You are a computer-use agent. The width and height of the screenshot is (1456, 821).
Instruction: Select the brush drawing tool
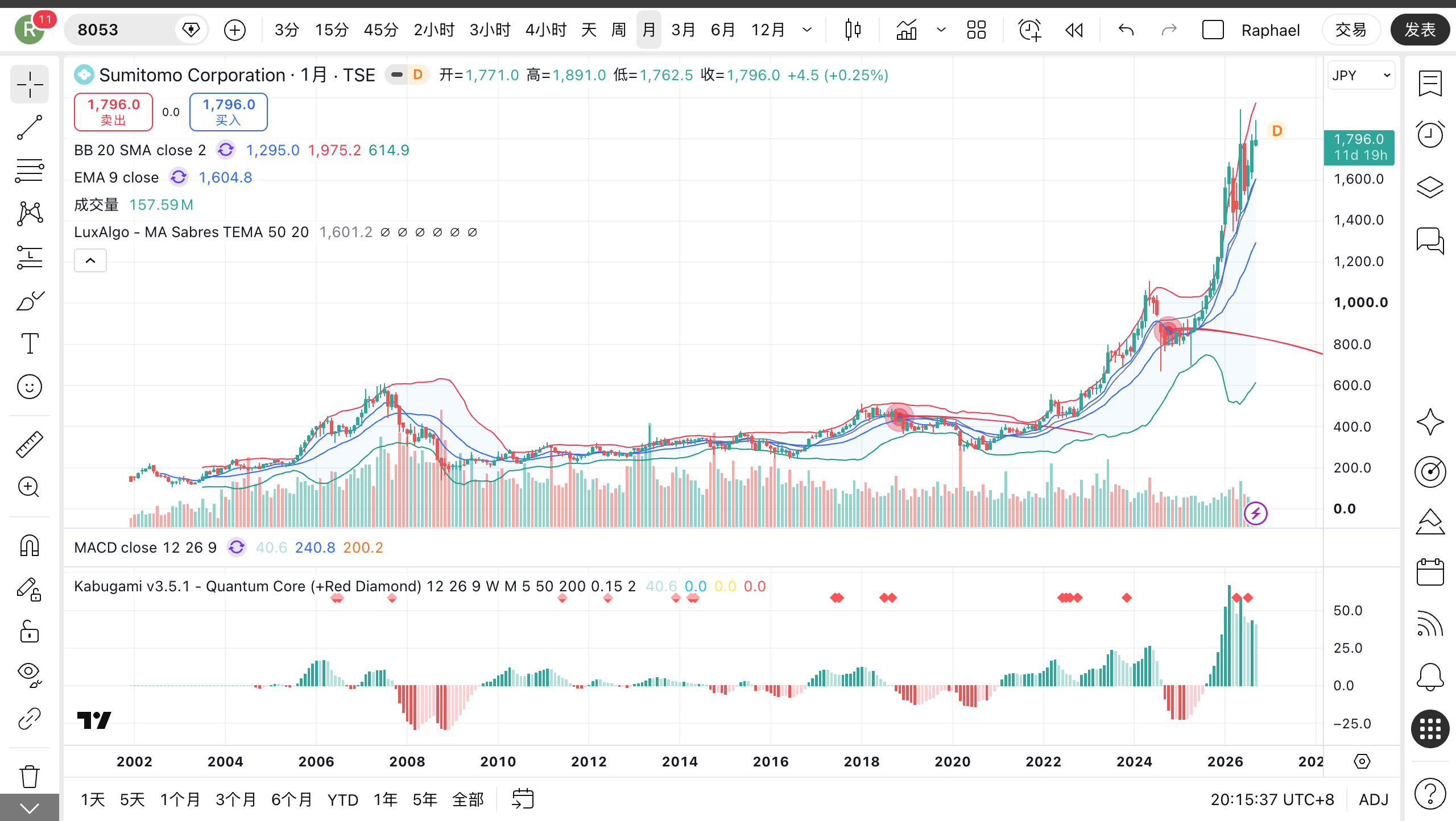(30, 300)
